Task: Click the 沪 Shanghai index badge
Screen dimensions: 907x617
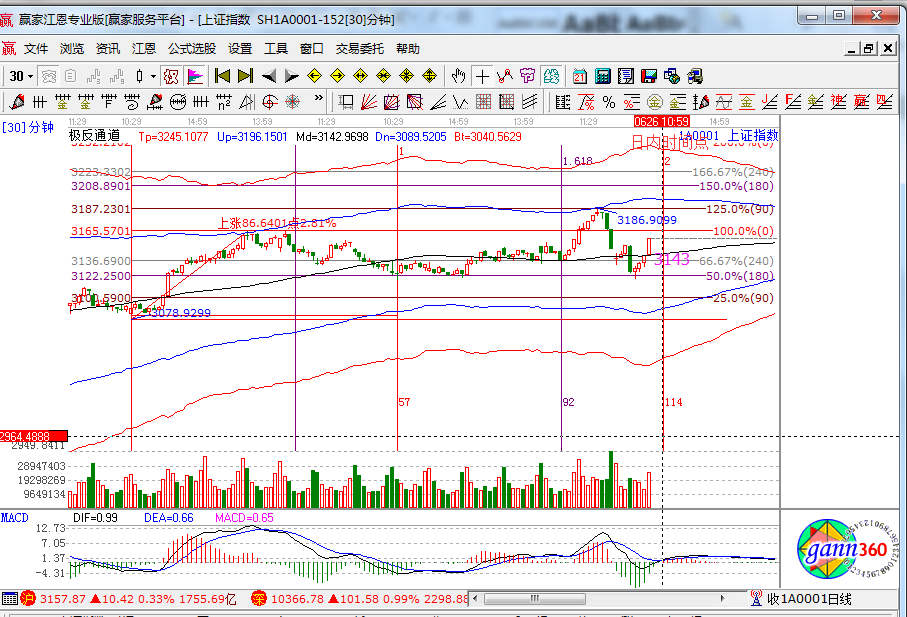Action: point(28,599)
